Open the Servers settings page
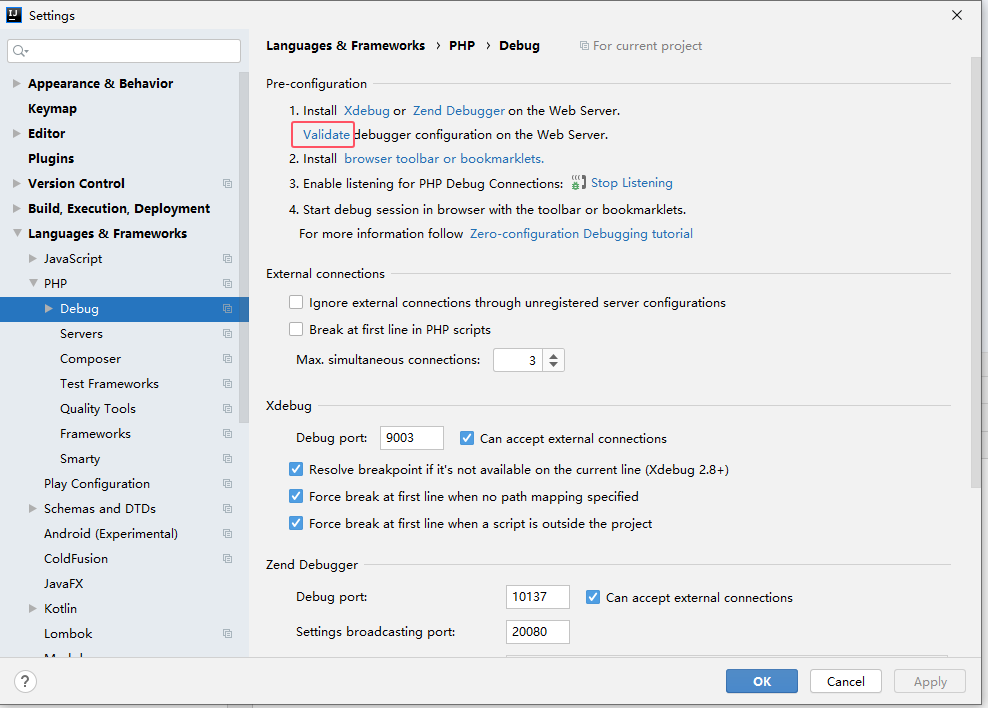This screenshot has height=708, width=988. 81,334
